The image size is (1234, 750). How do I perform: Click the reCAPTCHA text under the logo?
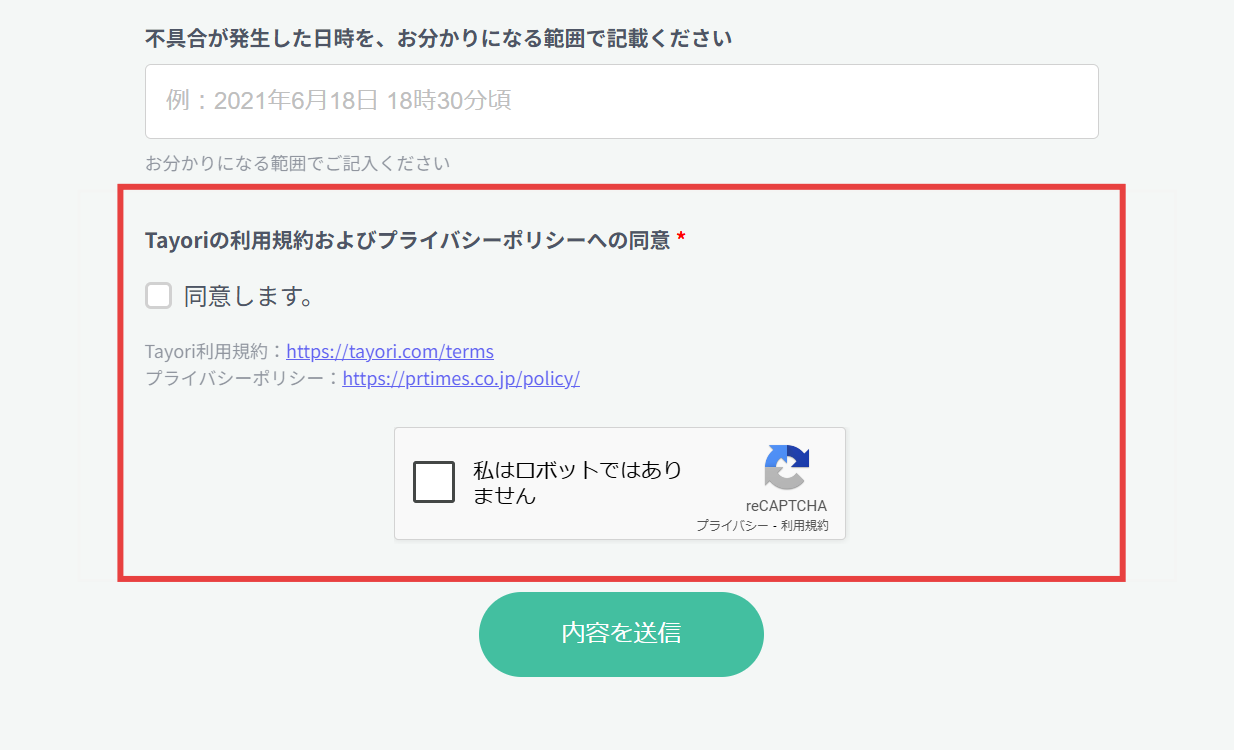(x=786, y=506)
